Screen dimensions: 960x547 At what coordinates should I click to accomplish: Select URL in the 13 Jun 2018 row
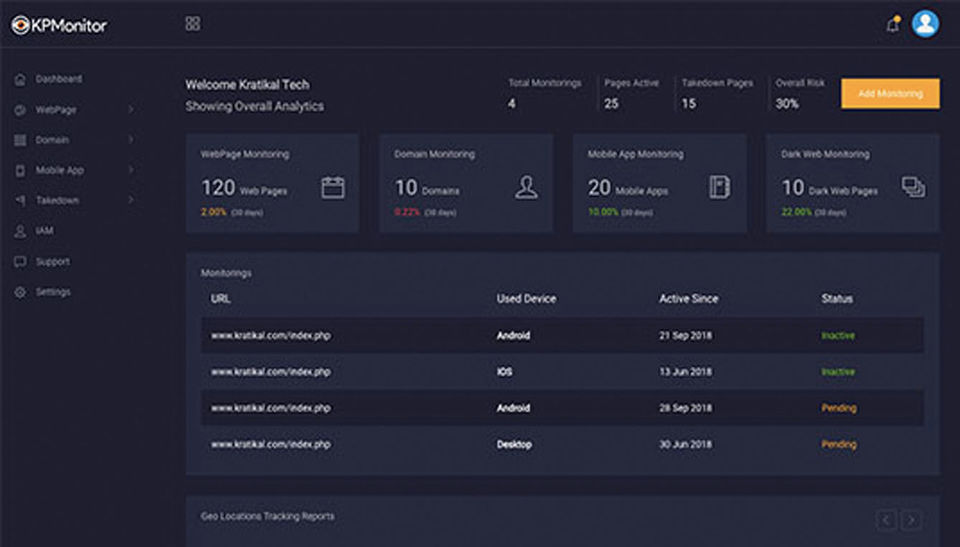pyautogui.click(x=271, y=371)
